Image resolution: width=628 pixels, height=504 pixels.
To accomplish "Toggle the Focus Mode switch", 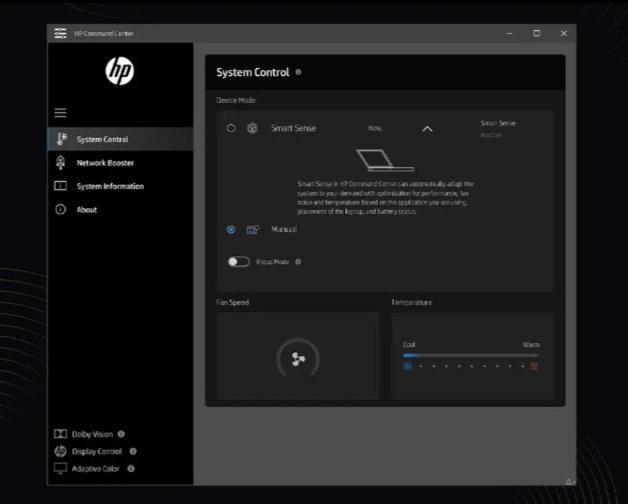I will pos(239,262).
